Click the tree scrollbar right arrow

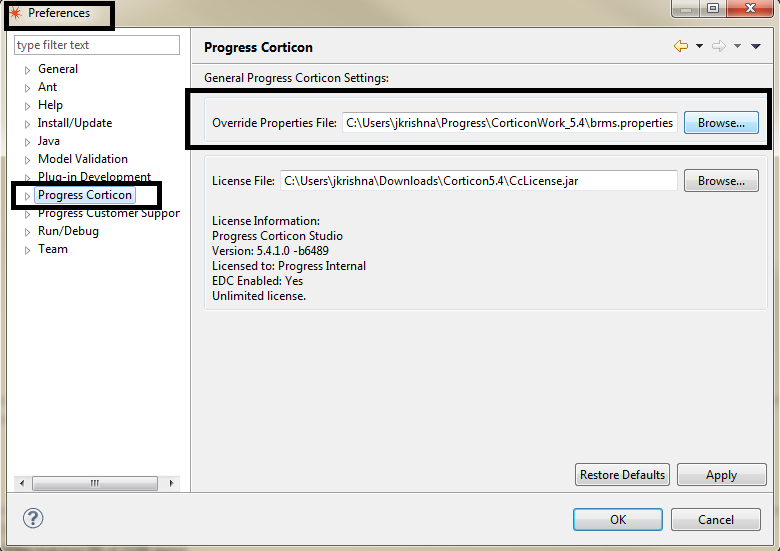(x=172, y=483)
